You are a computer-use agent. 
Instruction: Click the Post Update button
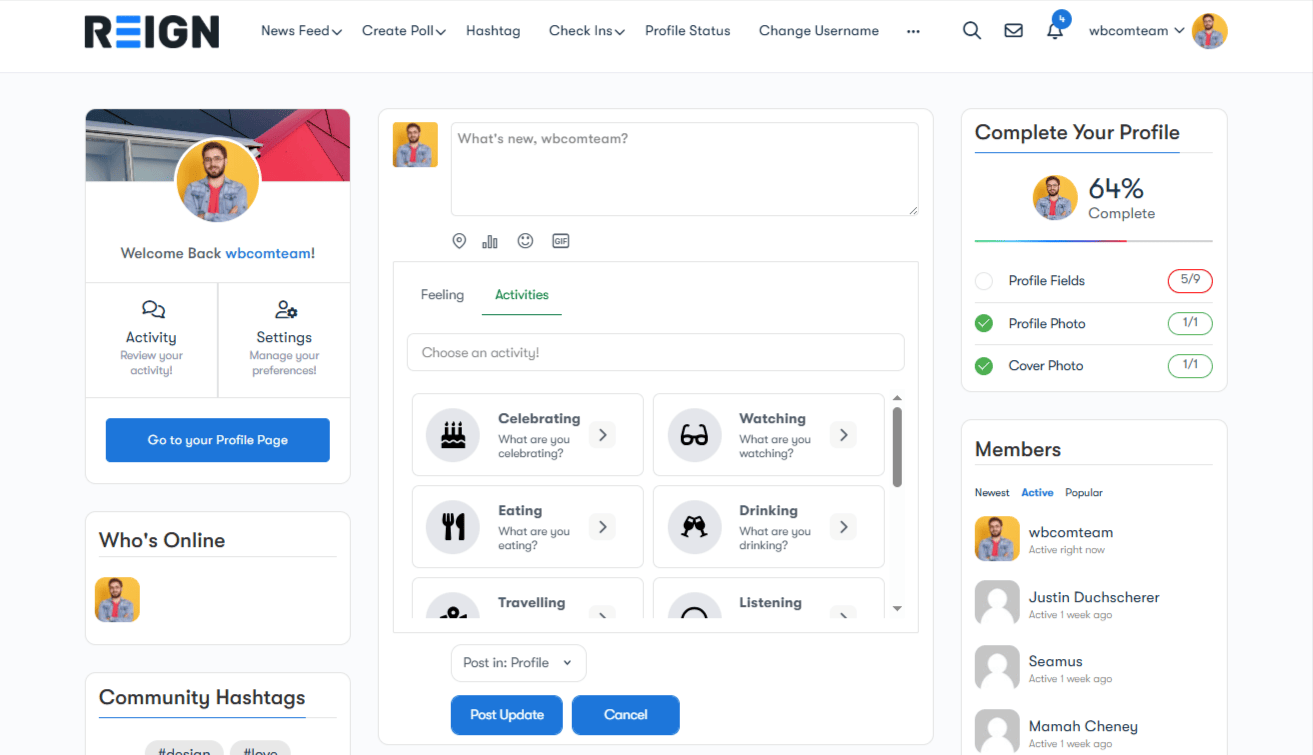[507, 715]
